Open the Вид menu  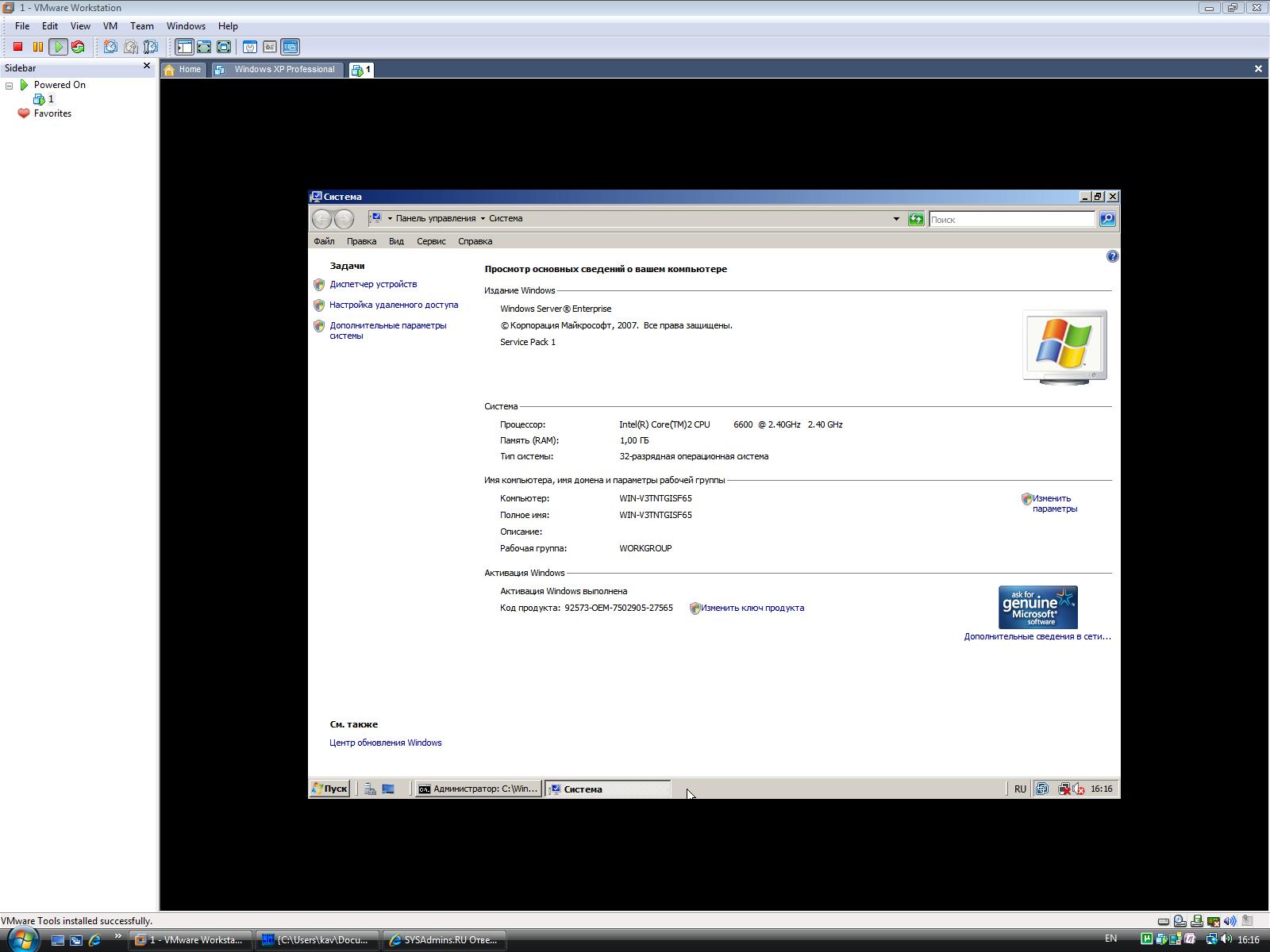(396, 241)
